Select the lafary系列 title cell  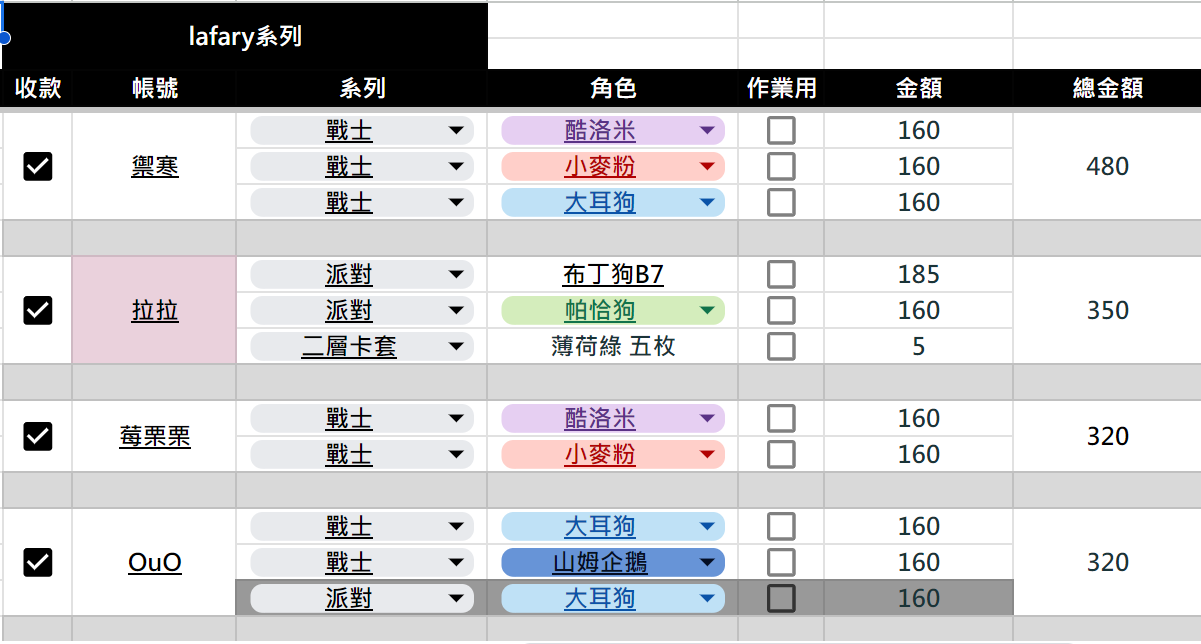[245, 36]
